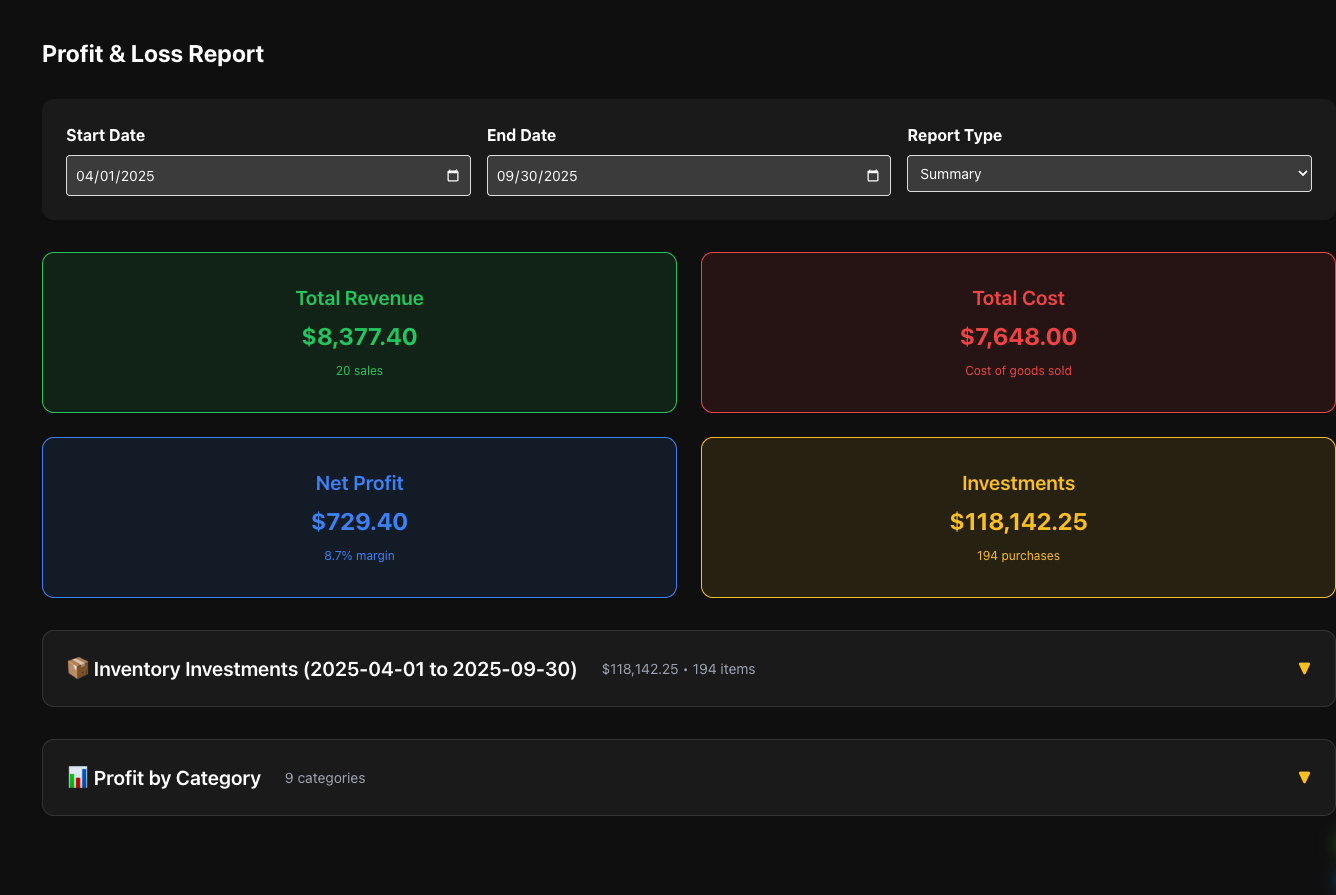Click the End Date field showing 09/30/2025
This screenshot has height=895, width=1336.
(689, 175)
